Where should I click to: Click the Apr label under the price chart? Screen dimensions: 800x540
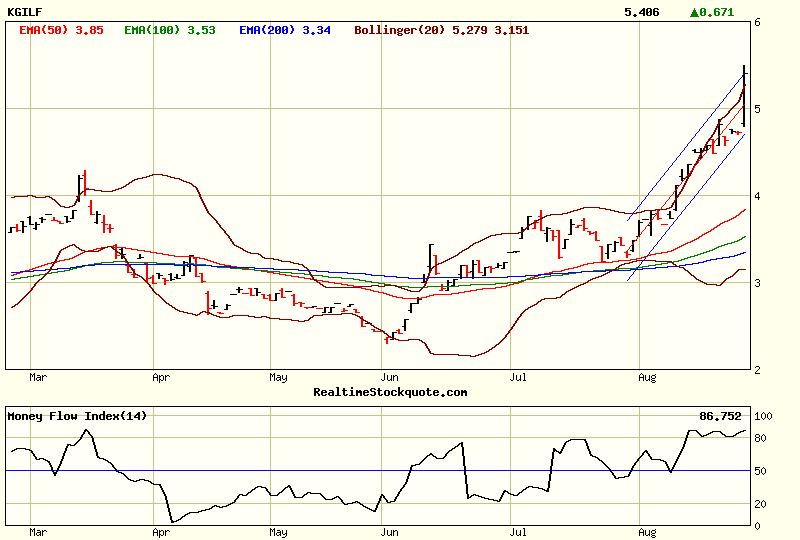[x=161, y=377]
